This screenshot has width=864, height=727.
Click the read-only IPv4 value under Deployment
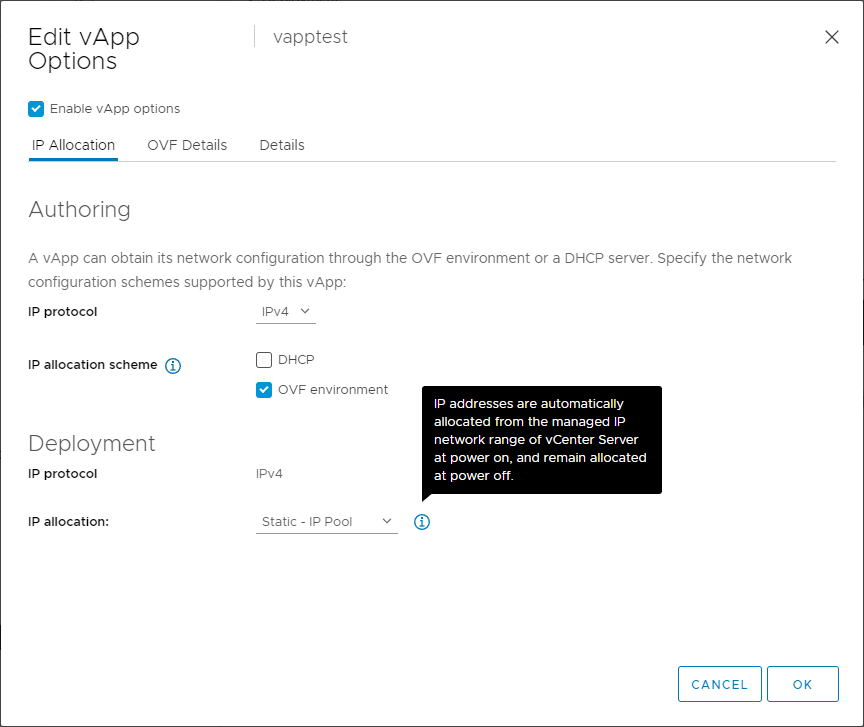click(269, 474)
